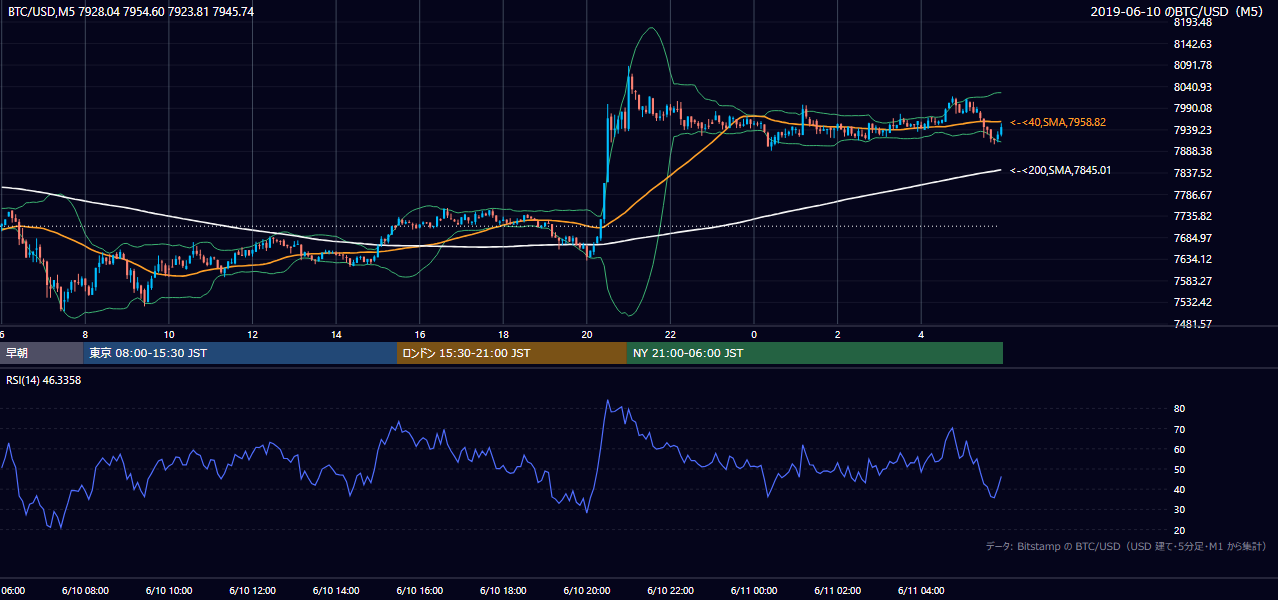Click price axis value 7532.42
The height and width of the screenshot is (600, 1278).
tap(1193, 302)
